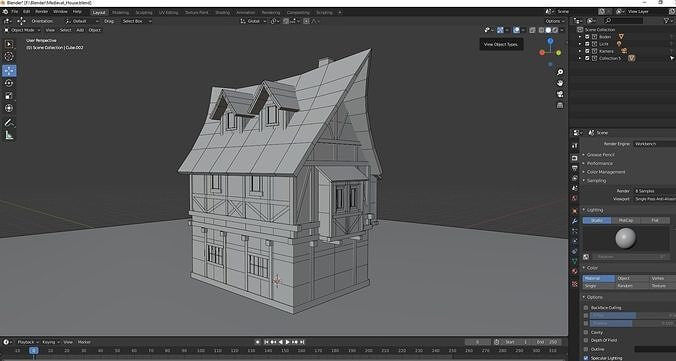Viewport: 676px width, 361px height.
Task: Choose the Scale tool
Action: point(9,96)
